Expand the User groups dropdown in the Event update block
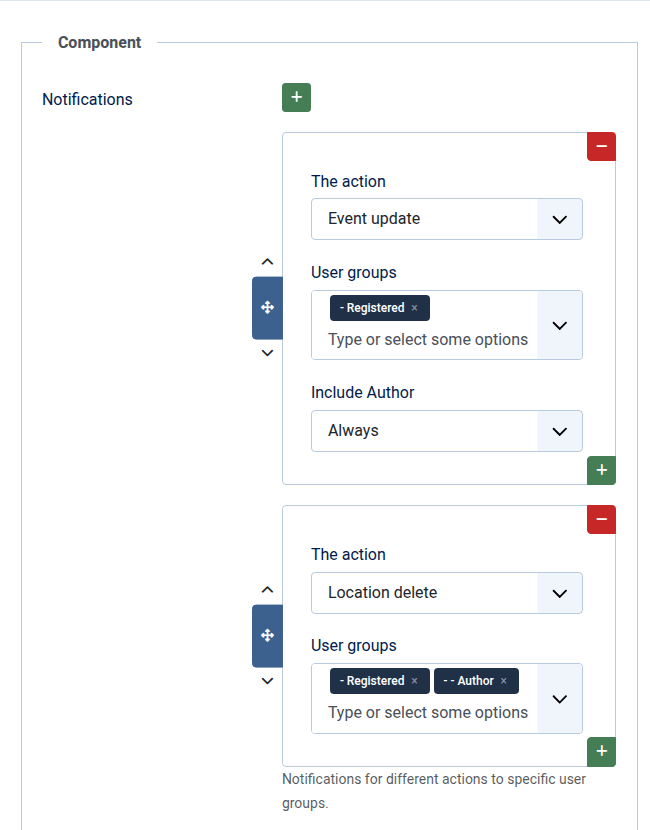Screen dimensions: 650x830 560,325
